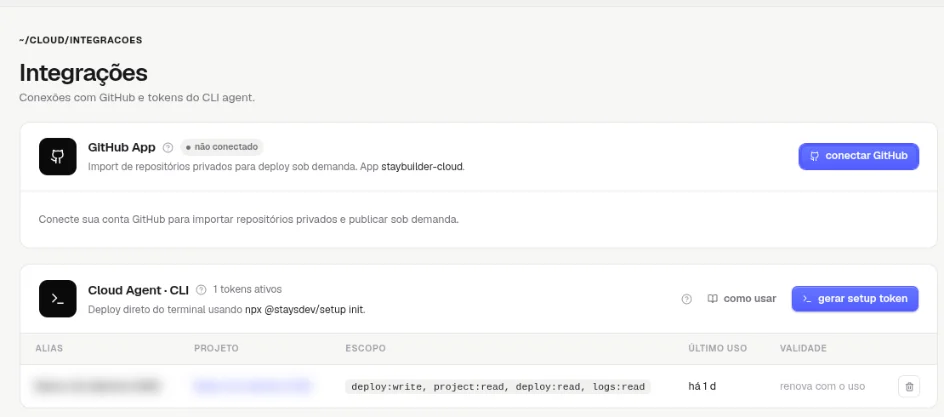Click the help icon left of como usar
The image size is (944, 417).
pos(686,299)
